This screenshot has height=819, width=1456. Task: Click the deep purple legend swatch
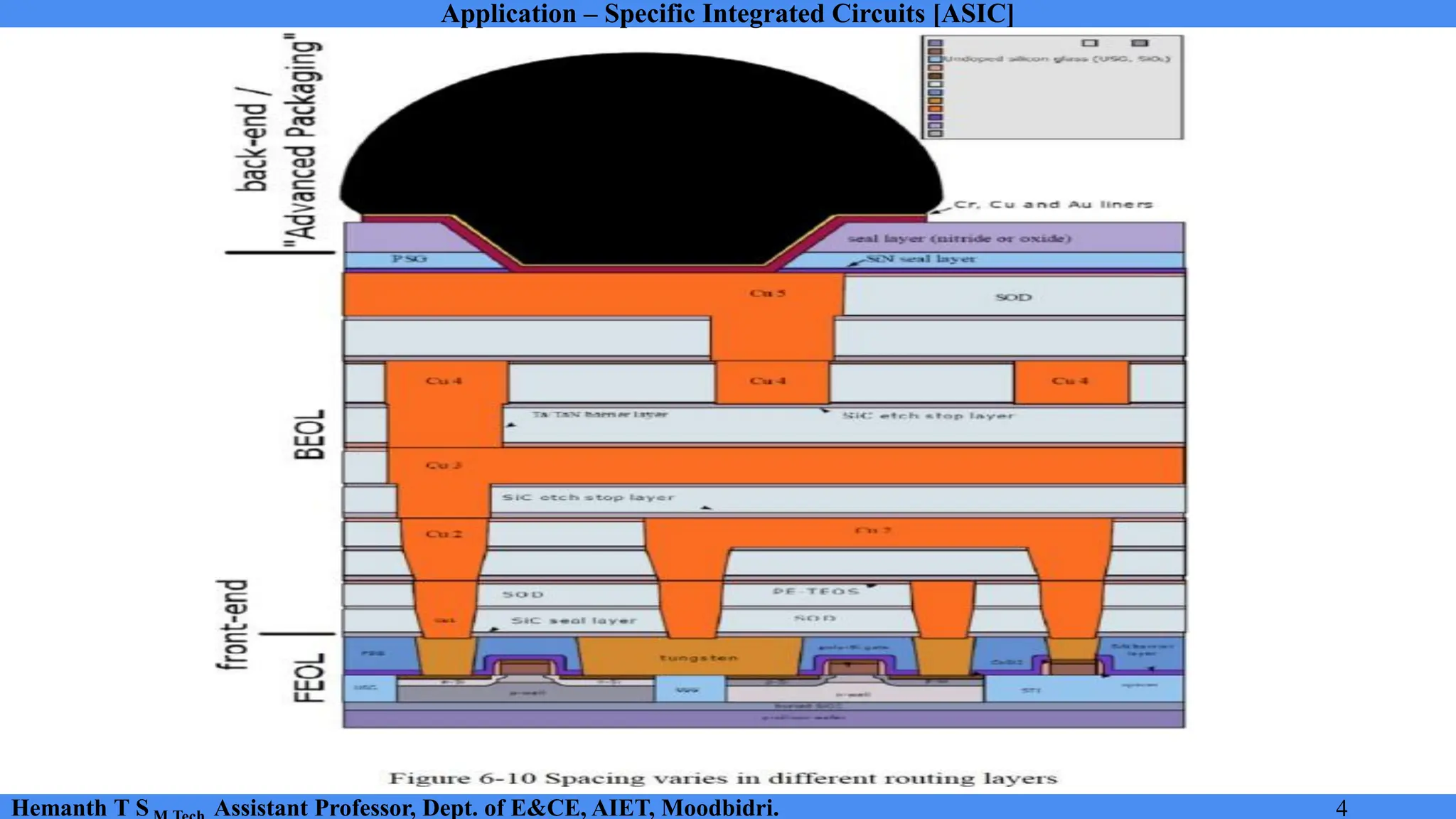pyautogui.click(x=936, y=117)
